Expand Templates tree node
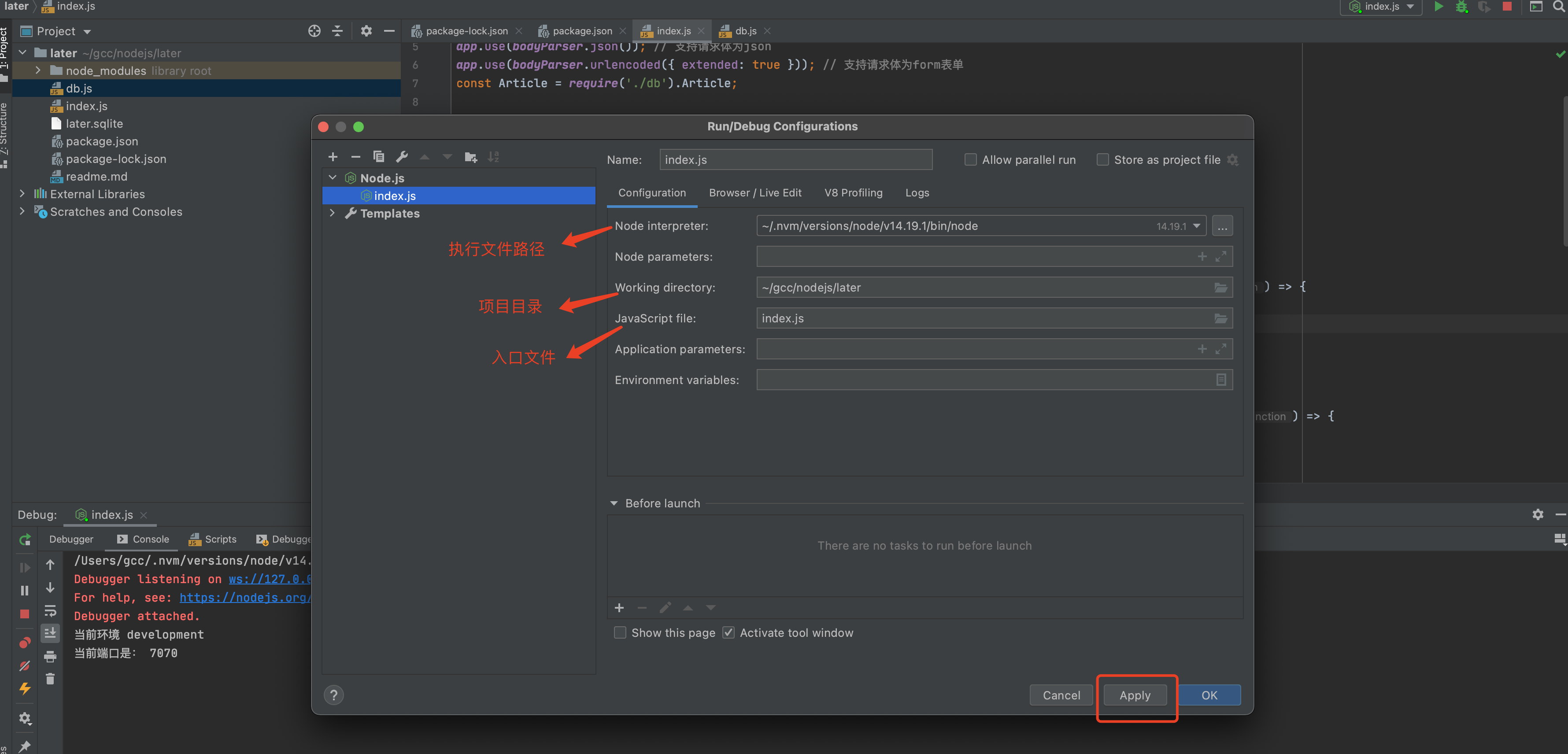The width and height of the screenshot is (1568, 754). click(333, 213)
